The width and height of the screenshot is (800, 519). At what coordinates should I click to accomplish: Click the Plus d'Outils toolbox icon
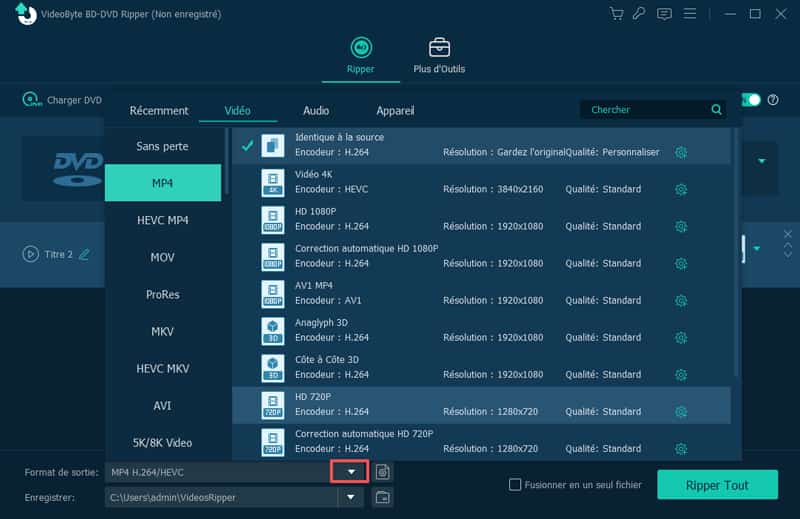tap(438, 48)
